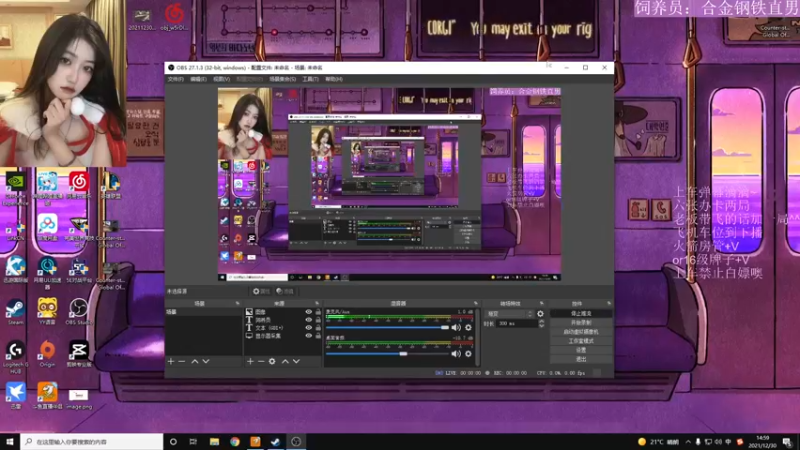This screenshot has width=800, height=450.
Task: Open the OBS Studio desktop shortcut
Action: click(x=79, y=312)
